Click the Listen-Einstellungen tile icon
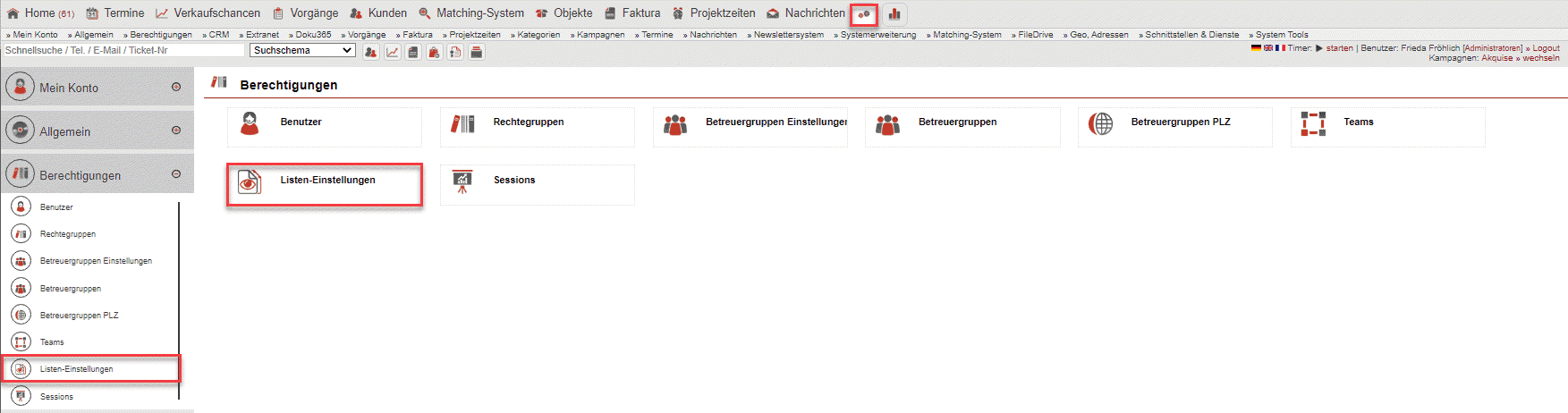The height and width of the screenshot is (413, 1568). (250, 181)
